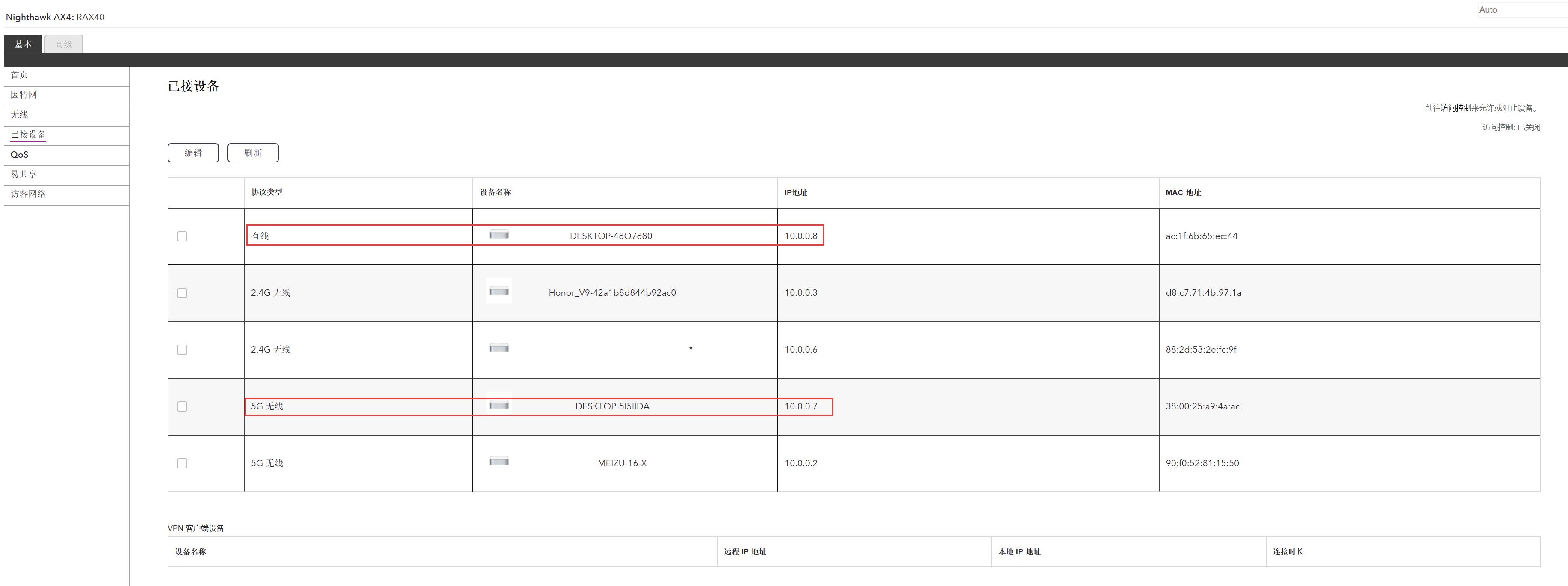The width and height of the screenshot is (1568, 586).
Task: Tick checkbox for 10.0.0.6 device
Action: 182,349
